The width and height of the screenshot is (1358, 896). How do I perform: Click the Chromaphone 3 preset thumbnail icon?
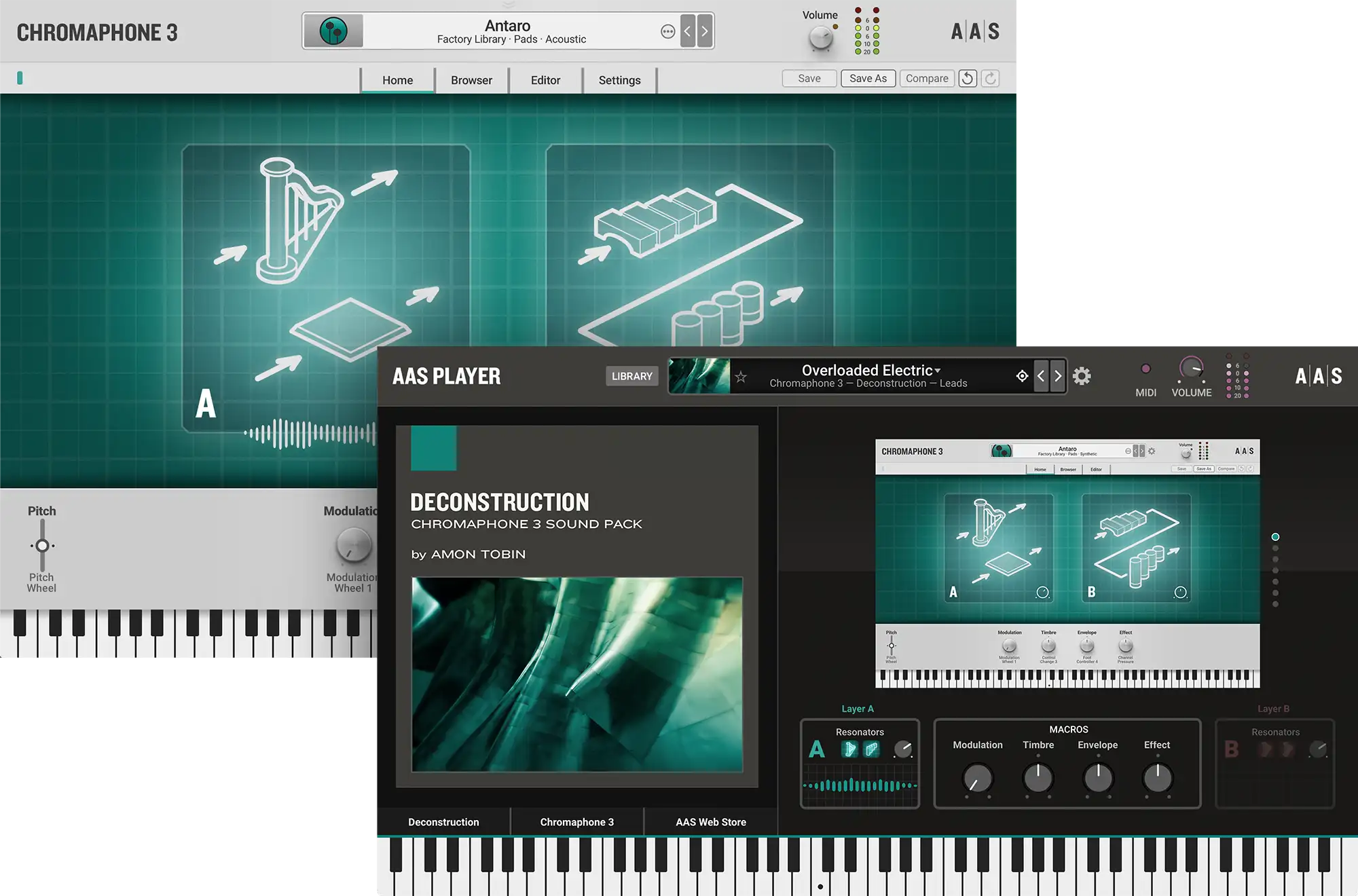[333, 31]
